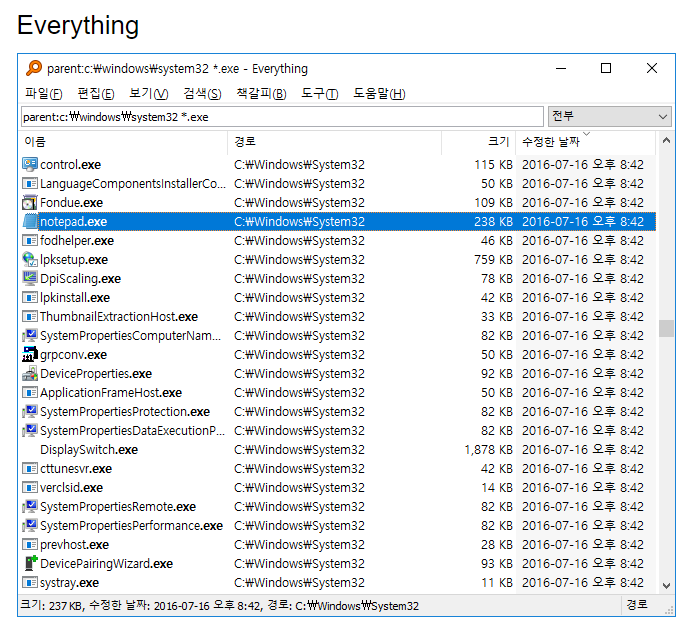
Task: Select systray.exe in the results list
Action: pyautogui.click(x=69, y=582)
